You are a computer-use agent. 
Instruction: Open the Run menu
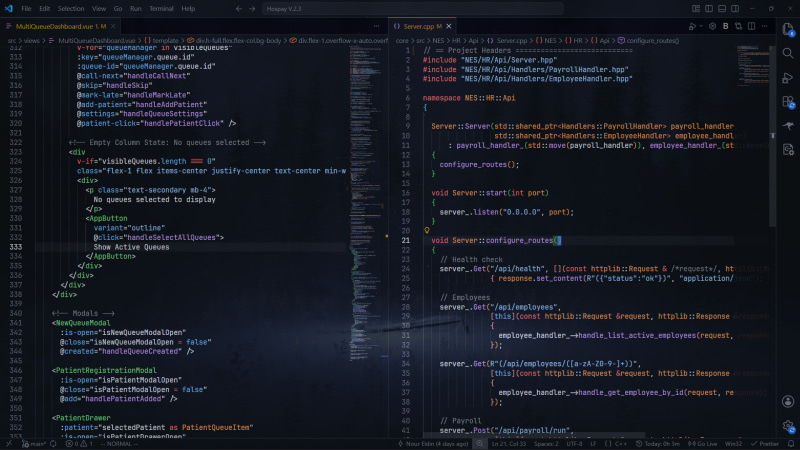136,9
